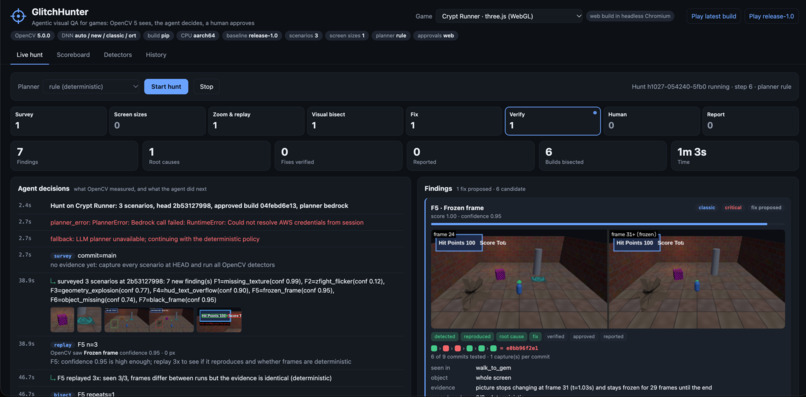Click the 1 Root causes stat card
The height and width of the screenshot is (397, 806).
point(206,156)
